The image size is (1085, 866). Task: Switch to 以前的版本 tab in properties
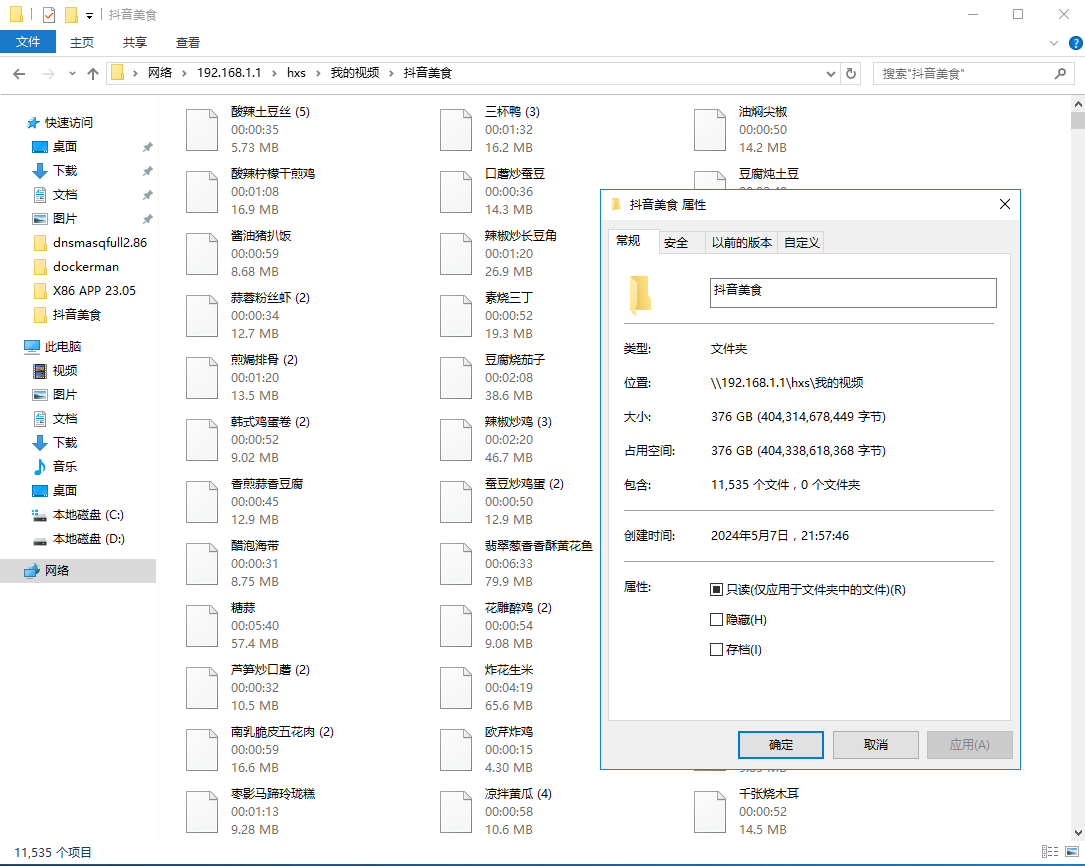741,243
